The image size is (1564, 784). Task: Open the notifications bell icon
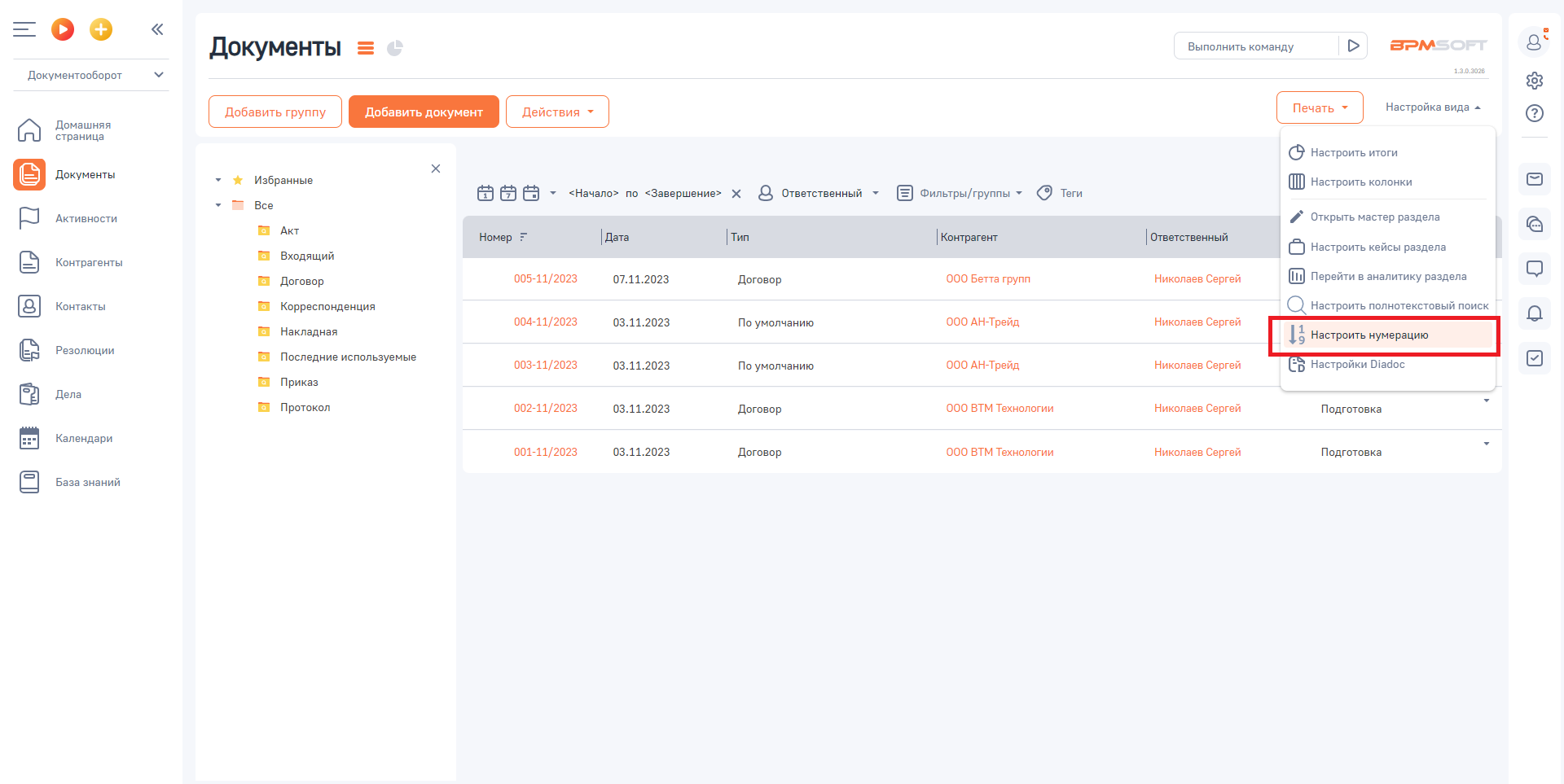[x=1535, y=313]
